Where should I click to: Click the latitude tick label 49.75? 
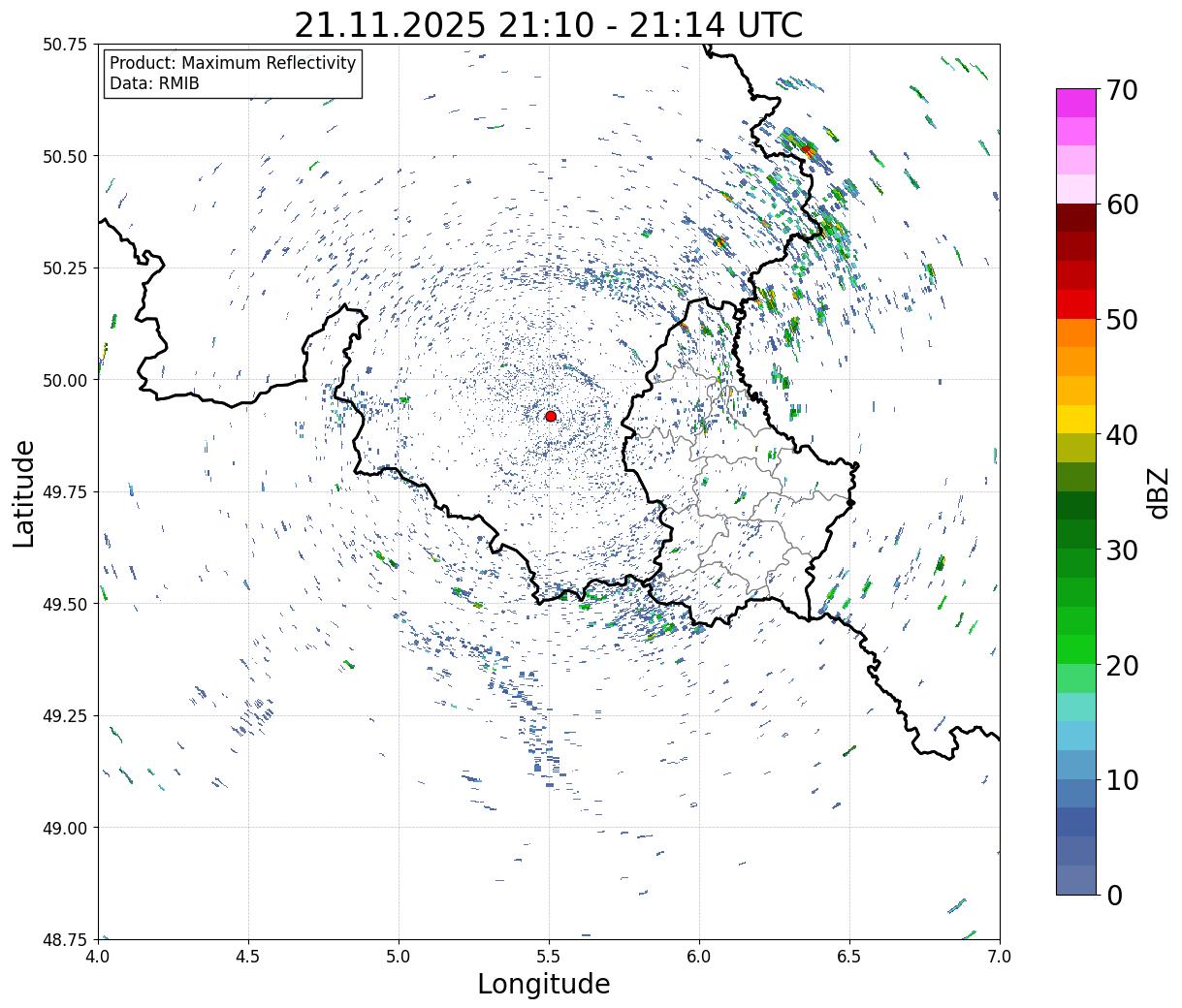click(65, 492)
